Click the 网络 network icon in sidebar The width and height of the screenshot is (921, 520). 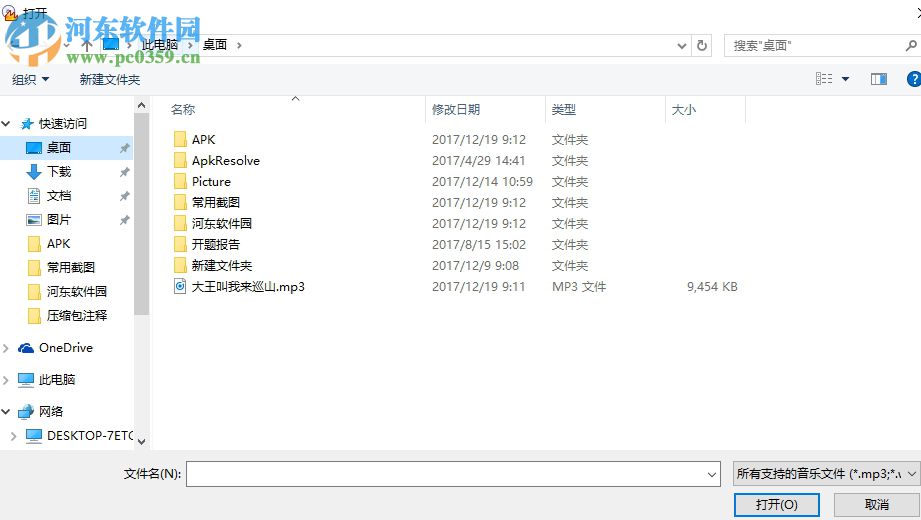click(26, 411)
